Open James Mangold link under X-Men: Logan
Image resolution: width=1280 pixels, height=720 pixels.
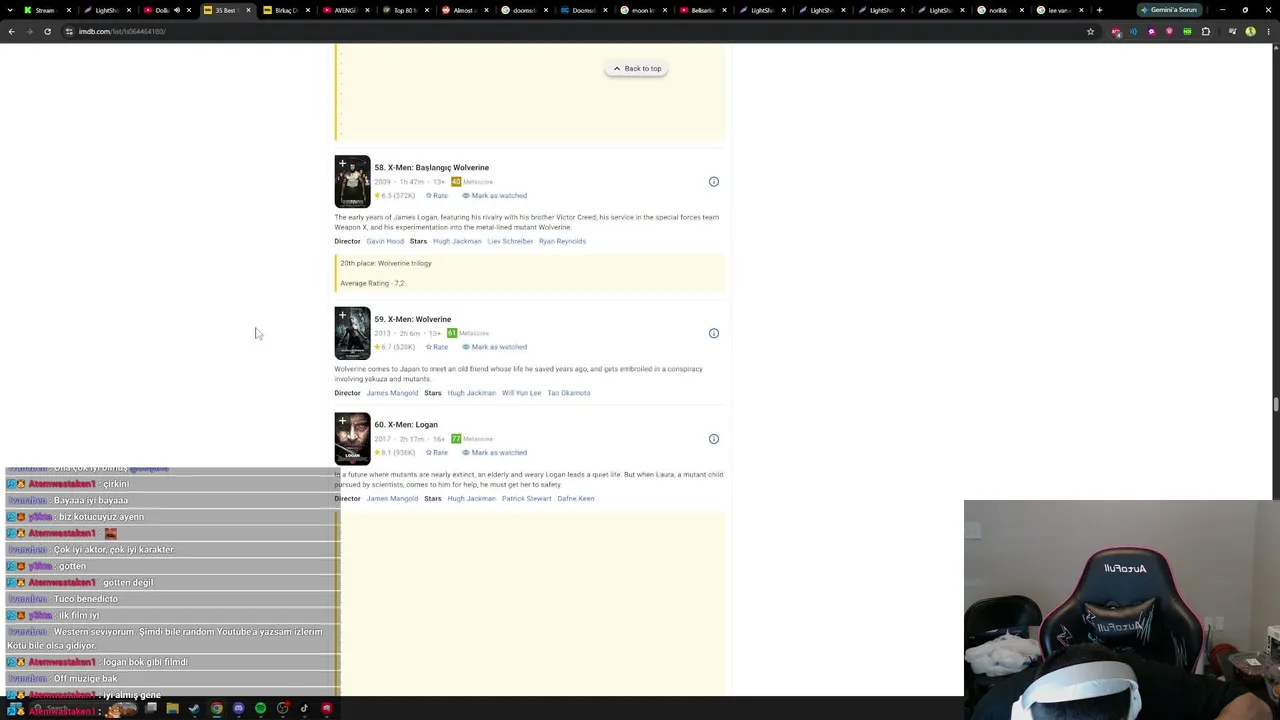coord(392,499)
